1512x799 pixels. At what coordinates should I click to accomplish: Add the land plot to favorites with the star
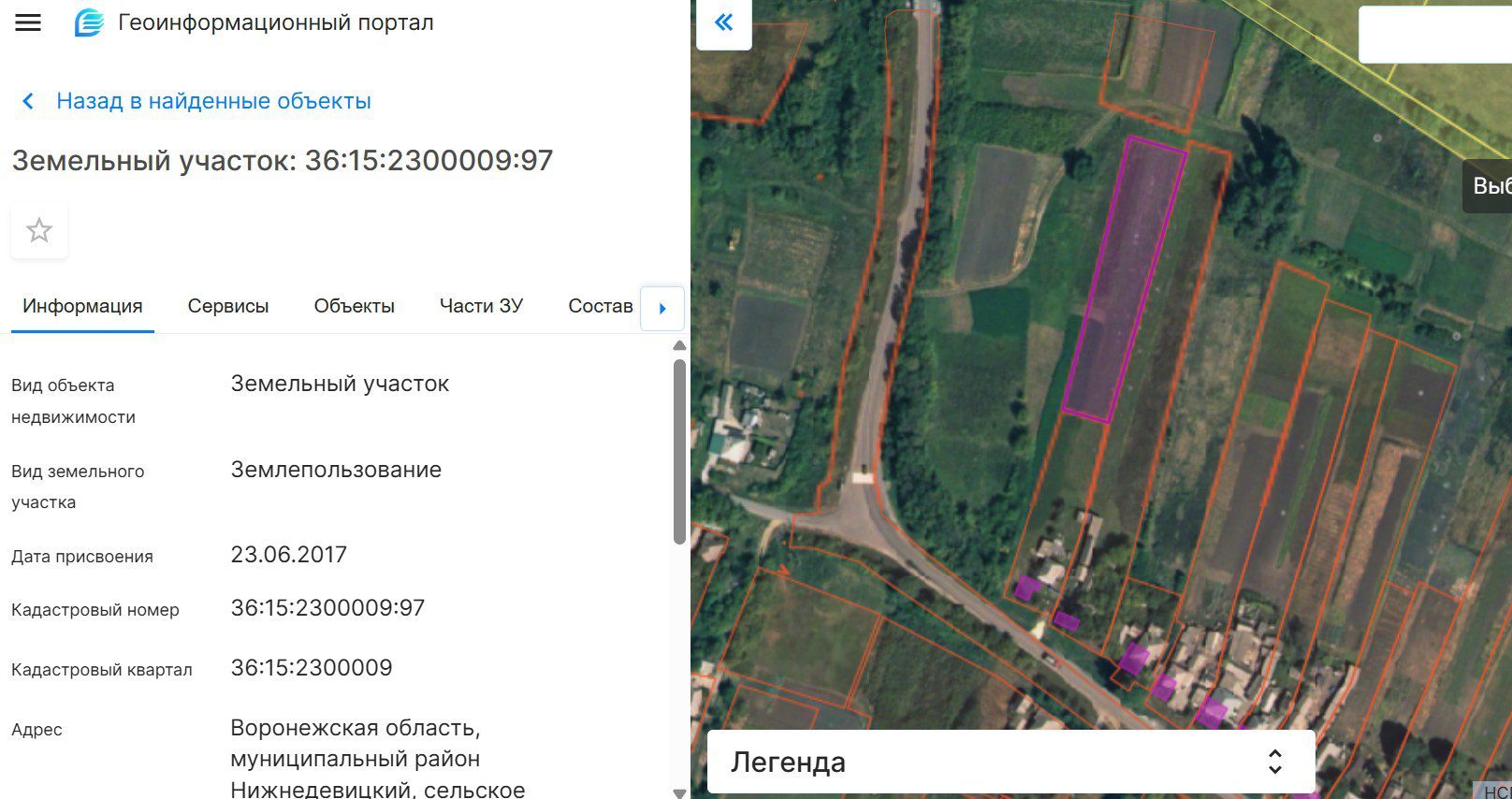pyautogui.click(x=39, y=230)
